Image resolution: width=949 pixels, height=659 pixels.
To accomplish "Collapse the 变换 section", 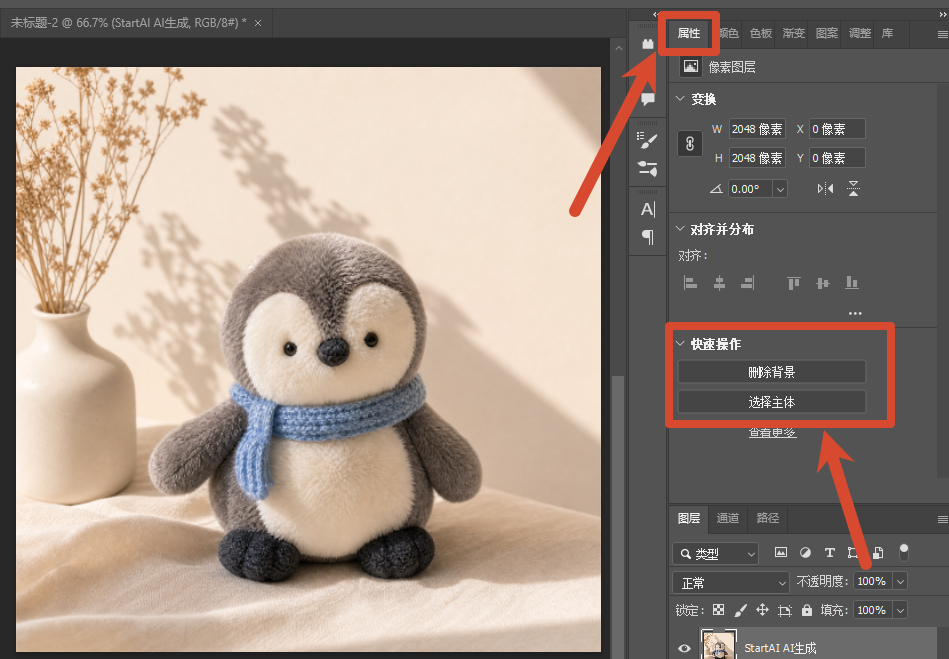I will [680, 99].
